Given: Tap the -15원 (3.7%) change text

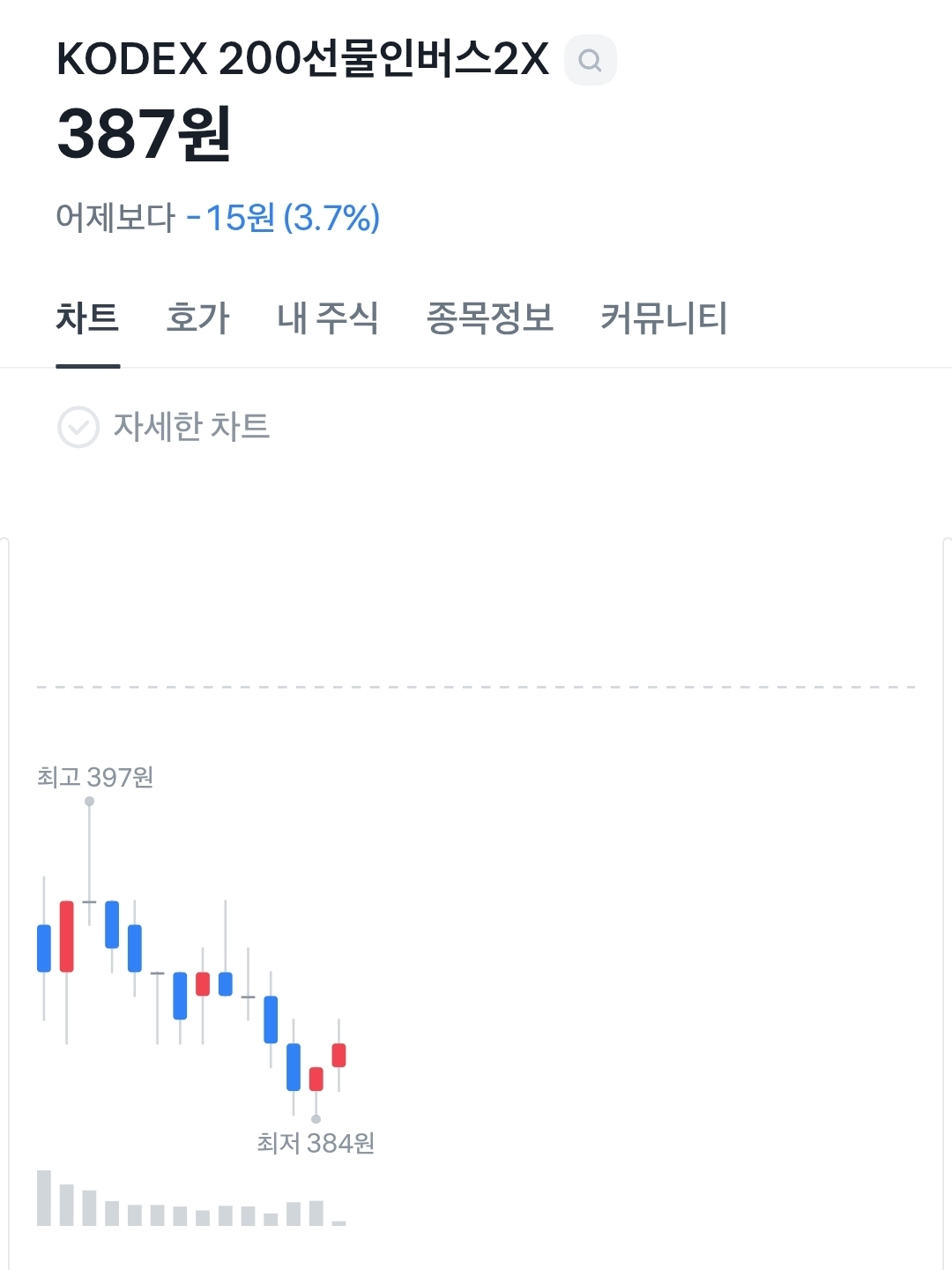Looking at the screenshot, I should (x=283, y=218).
